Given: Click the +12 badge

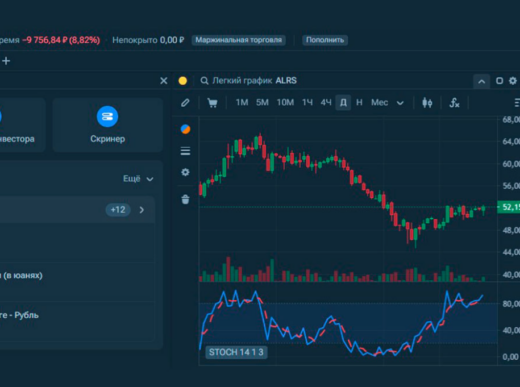Looking at the screenshot, I should (x=118, y=210).
